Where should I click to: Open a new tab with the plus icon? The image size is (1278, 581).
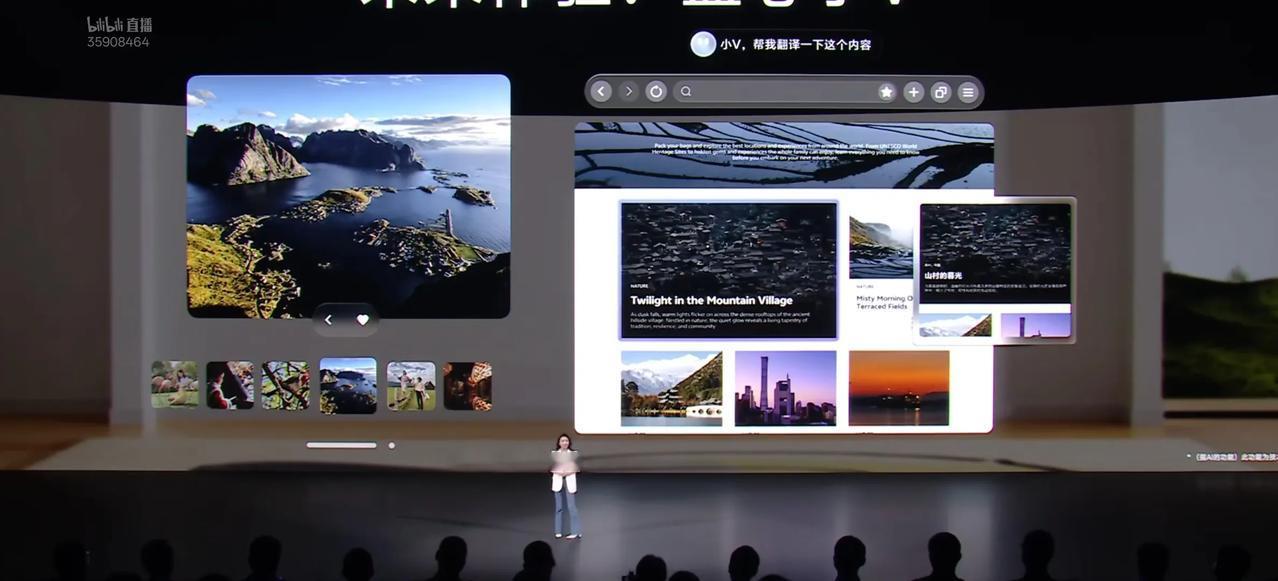coord(913,92)
